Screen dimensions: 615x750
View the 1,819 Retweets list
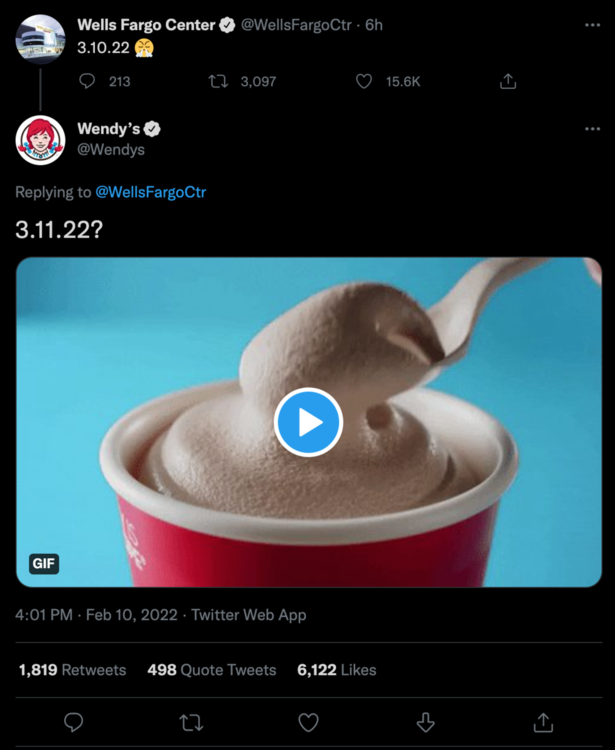tap(72, 670)
